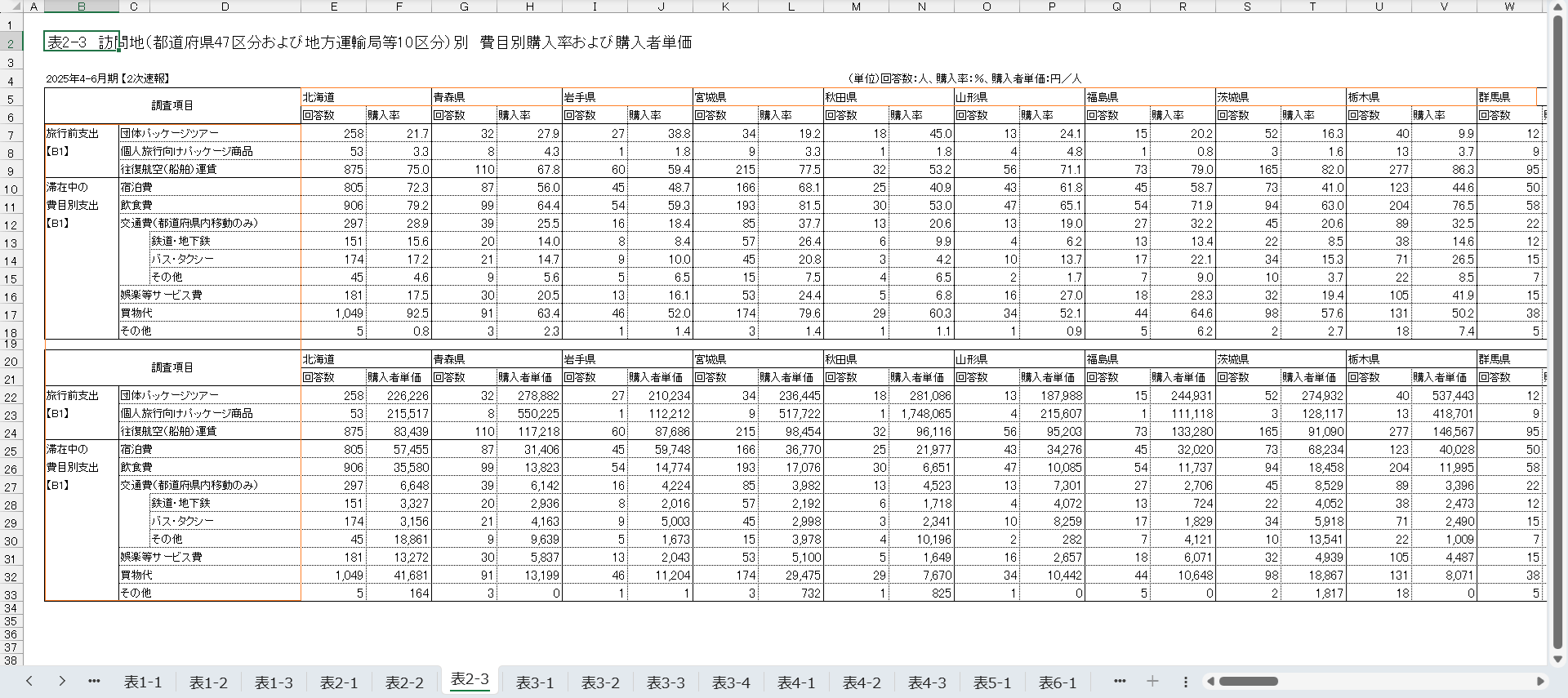Add a new sheet with plus icon

(x=1152, y=681)
